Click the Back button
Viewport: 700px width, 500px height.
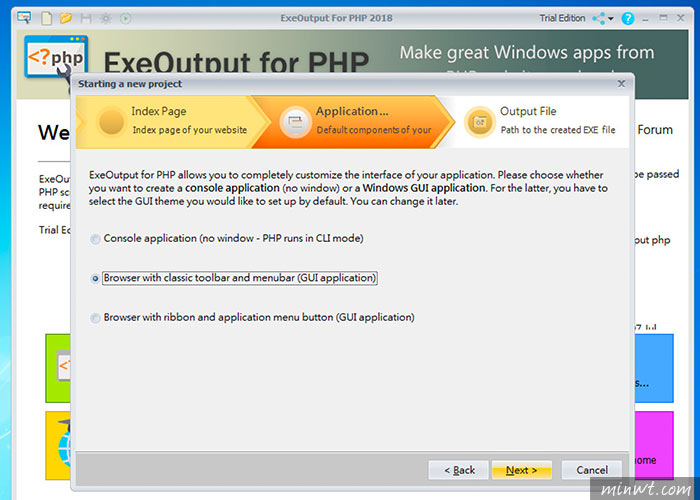[459, 470]
